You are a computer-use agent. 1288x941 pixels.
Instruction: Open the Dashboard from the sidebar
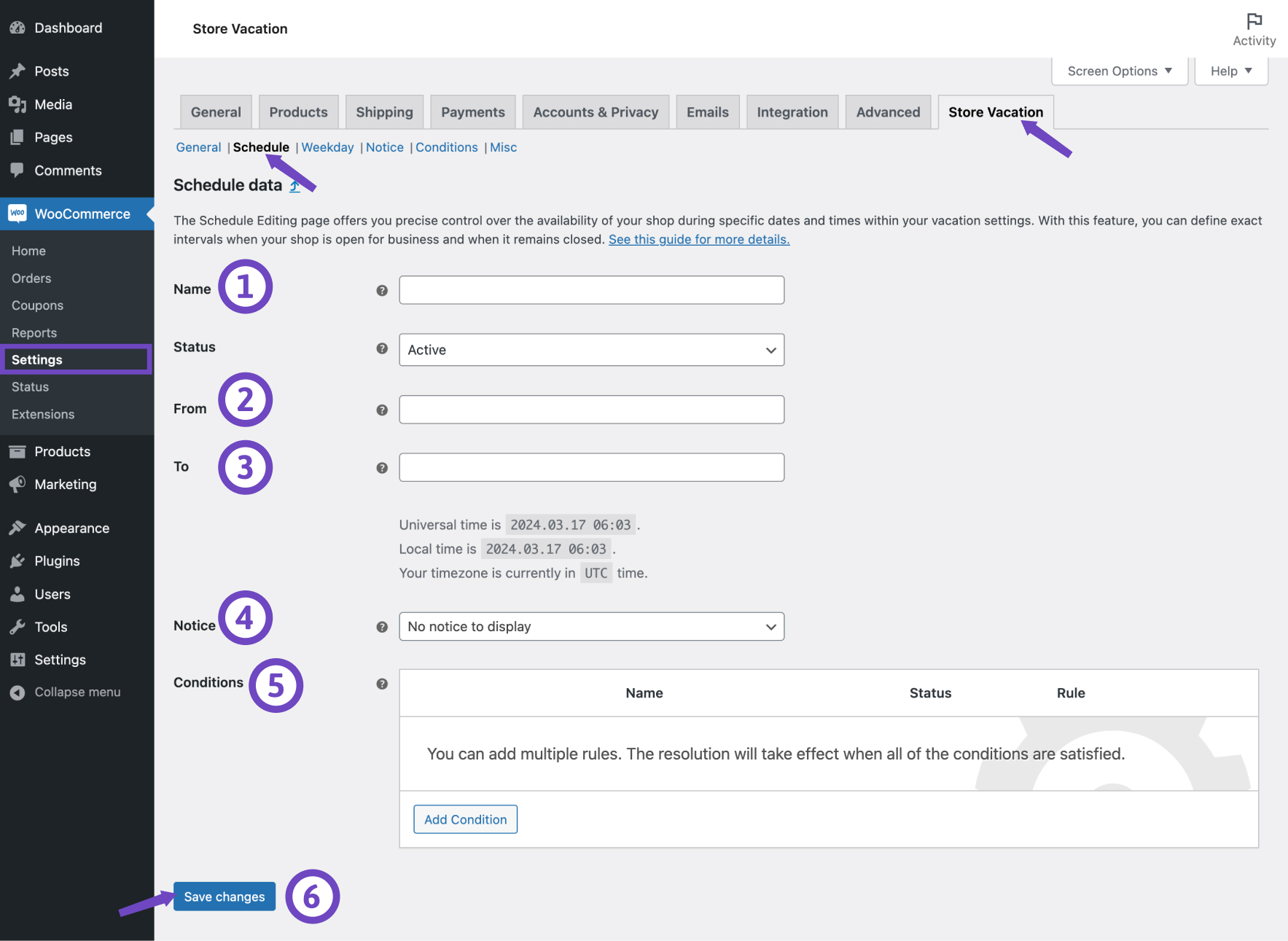pyautogui.click(x=17, y=28)
